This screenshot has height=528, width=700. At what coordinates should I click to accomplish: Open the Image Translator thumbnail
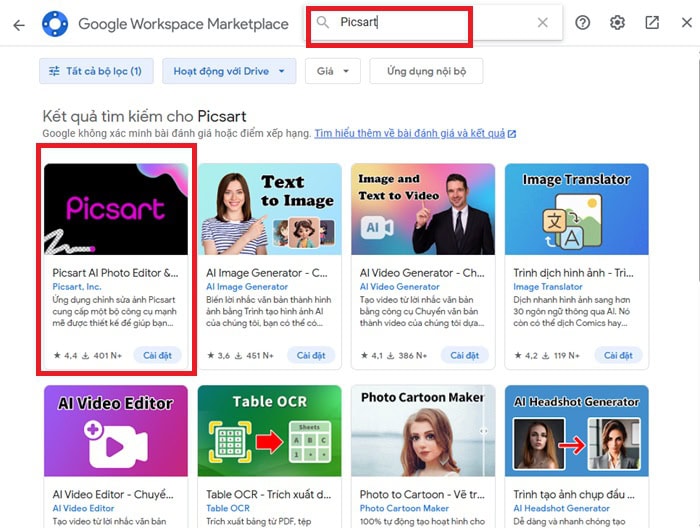pos(577,209)
